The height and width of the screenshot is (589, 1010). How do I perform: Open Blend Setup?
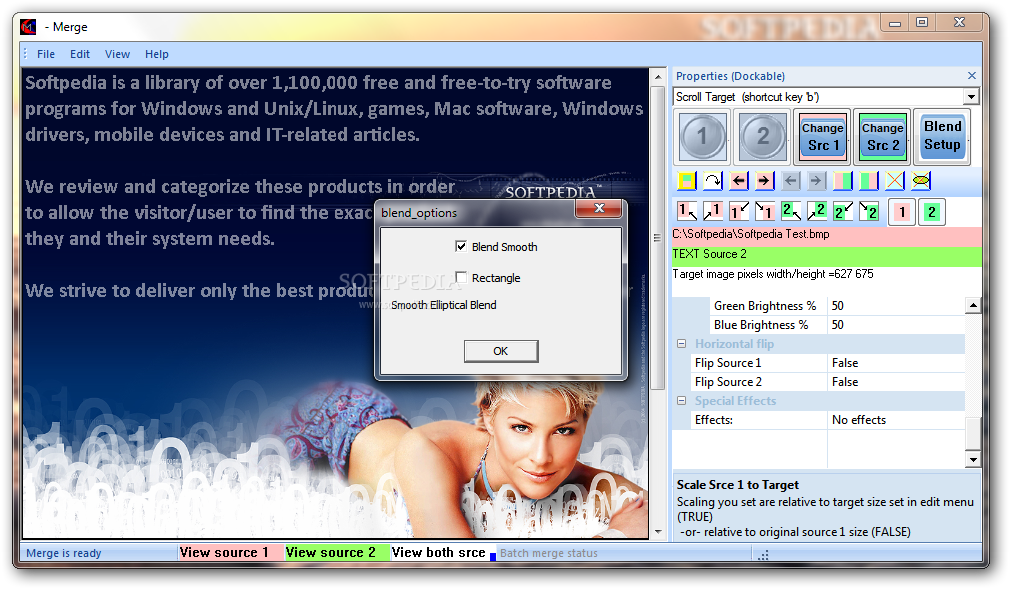click(942, 136)
